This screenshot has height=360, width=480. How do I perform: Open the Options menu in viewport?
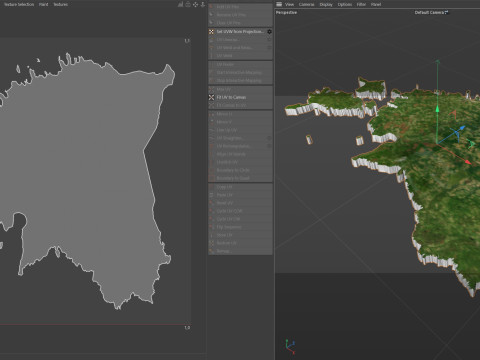tap(345, 4)
